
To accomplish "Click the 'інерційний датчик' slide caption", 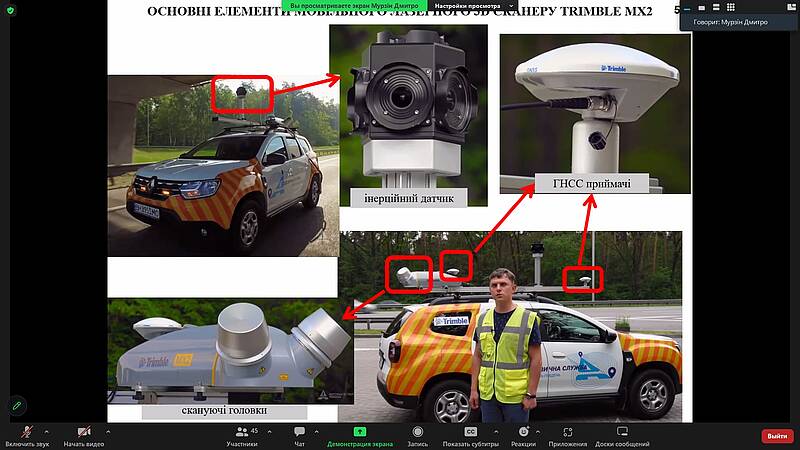I will tap(409, 198).
